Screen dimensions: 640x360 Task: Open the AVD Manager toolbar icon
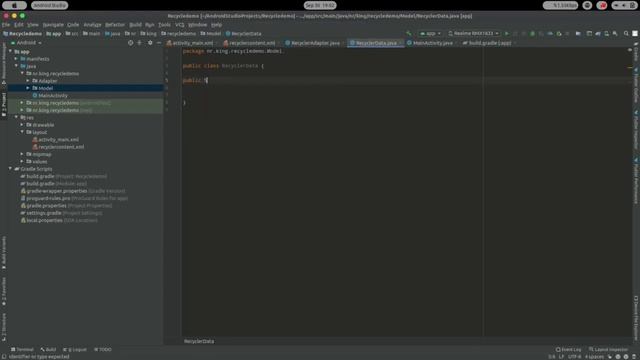[607, 33]
